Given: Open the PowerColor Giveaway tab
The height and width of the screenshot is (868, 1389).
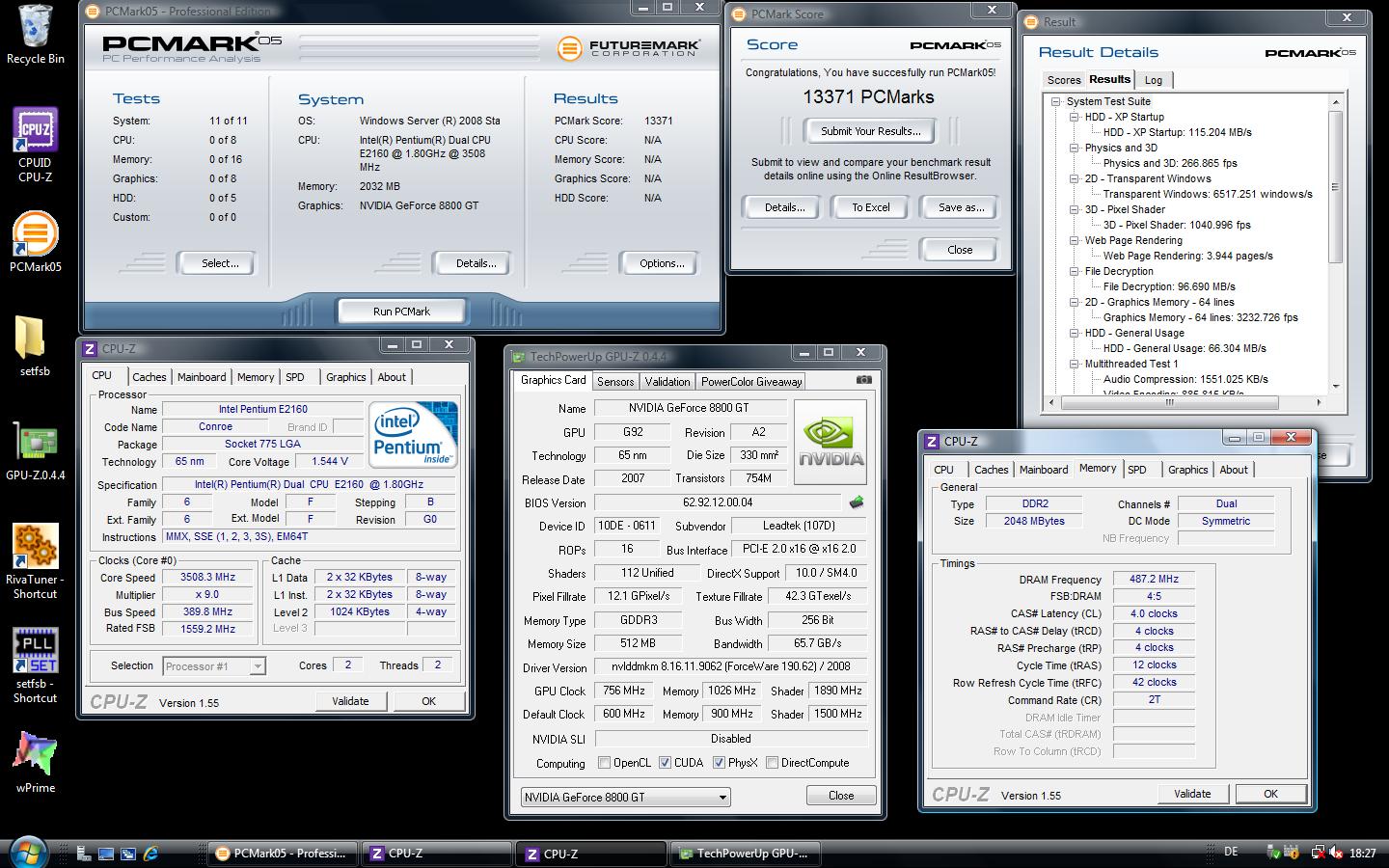Looking at the screenshot, I should click(751, 382).
